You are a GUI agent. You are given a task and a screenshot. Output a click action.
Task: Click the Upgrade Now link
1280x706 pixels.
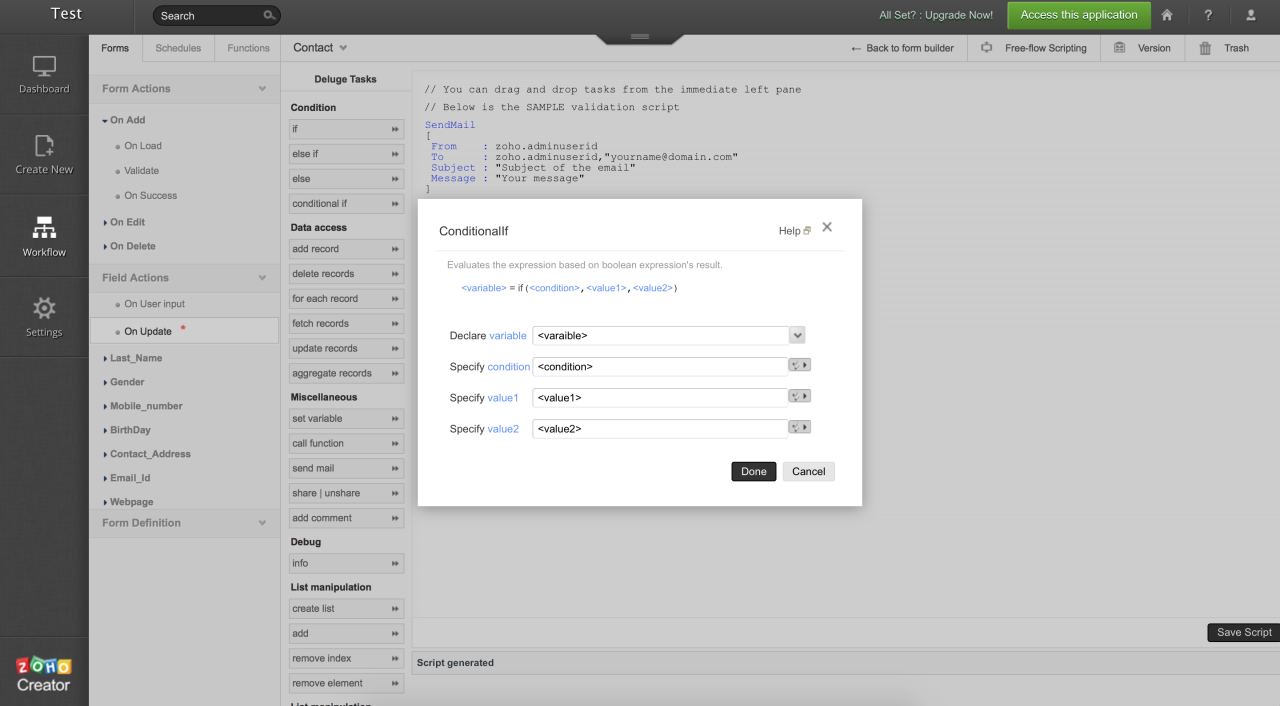[x=960, y=15]
